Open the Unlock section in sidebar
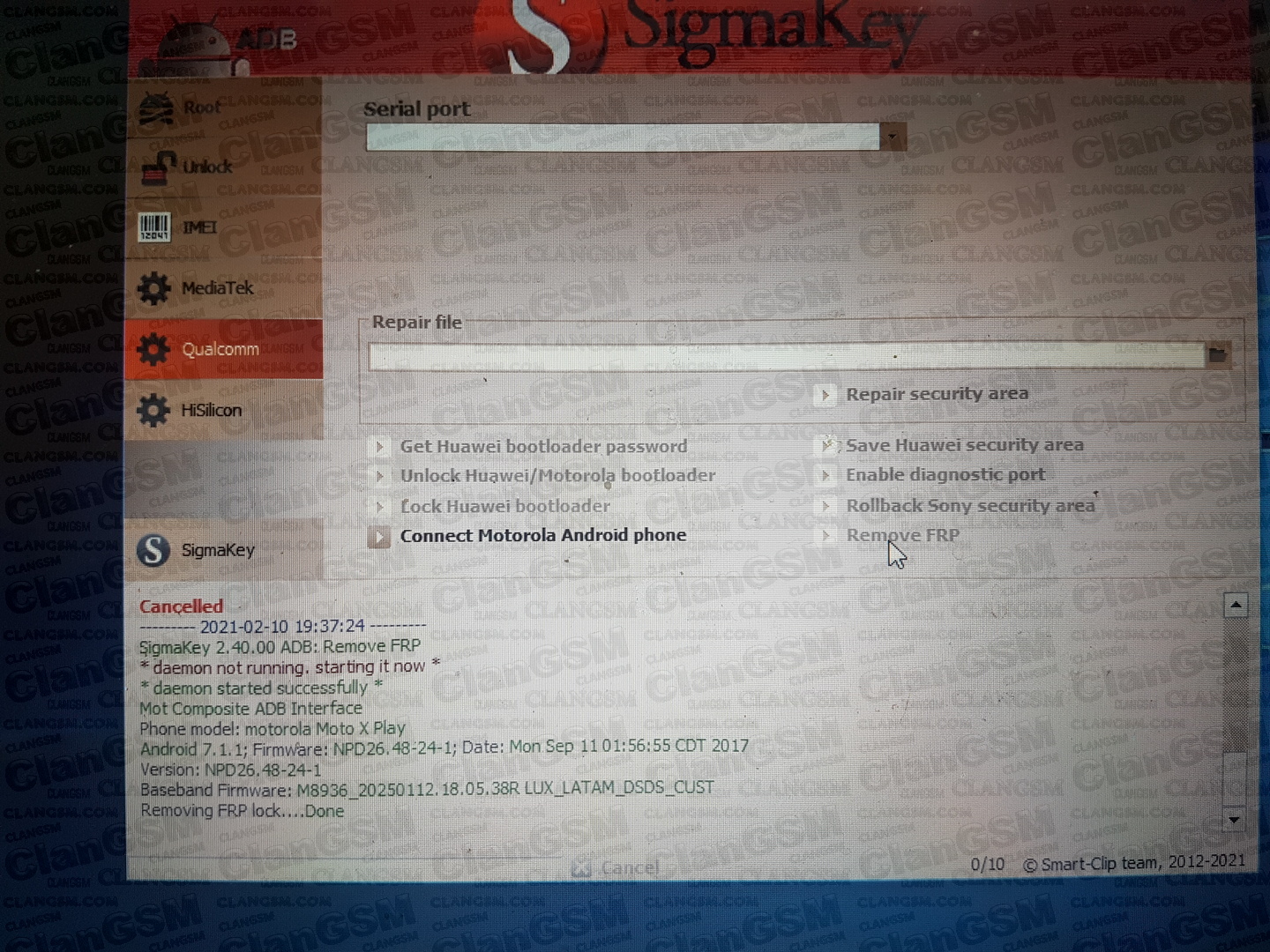Screen dimensions: 1270x952 (225, 167)
